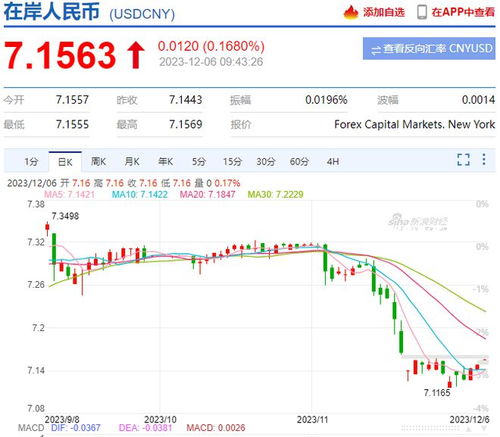The width and height of the screenshot is (500, 437).
Task: Click the phone icon for APP view
Action: point(422,12)
